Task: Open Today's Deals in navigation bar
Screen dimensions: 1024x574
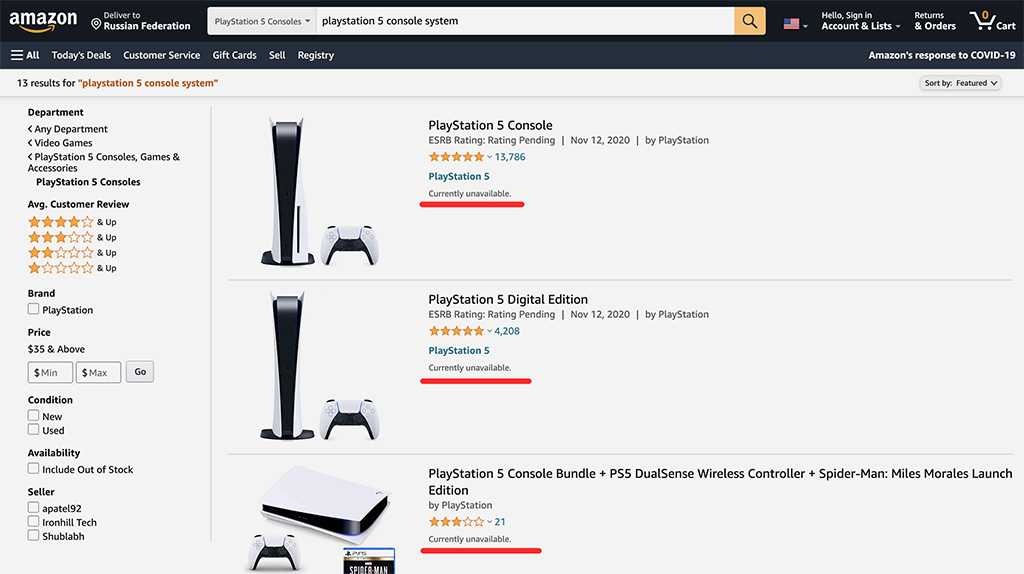Action: tap(81, 55)
